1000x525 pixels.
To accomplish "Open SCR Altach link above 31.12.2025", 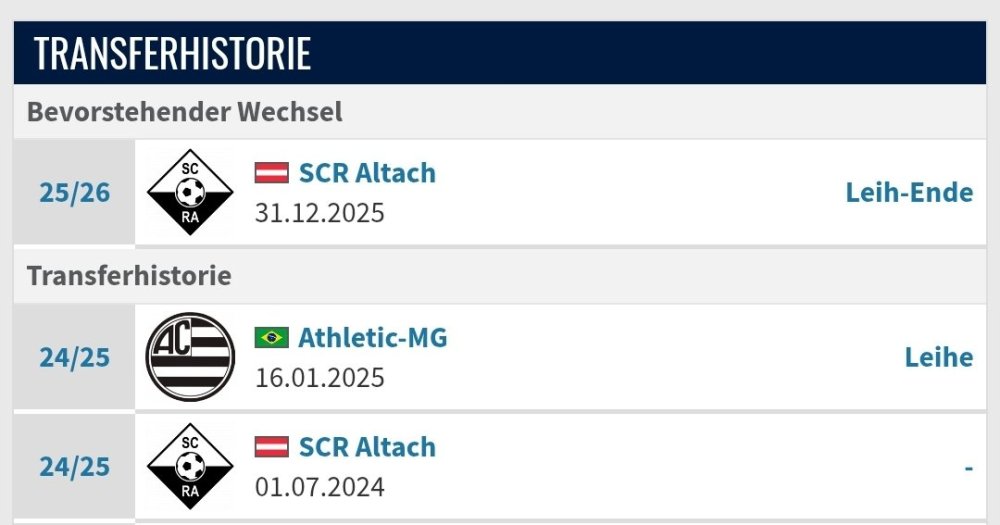I will click(x=367, y=173).
